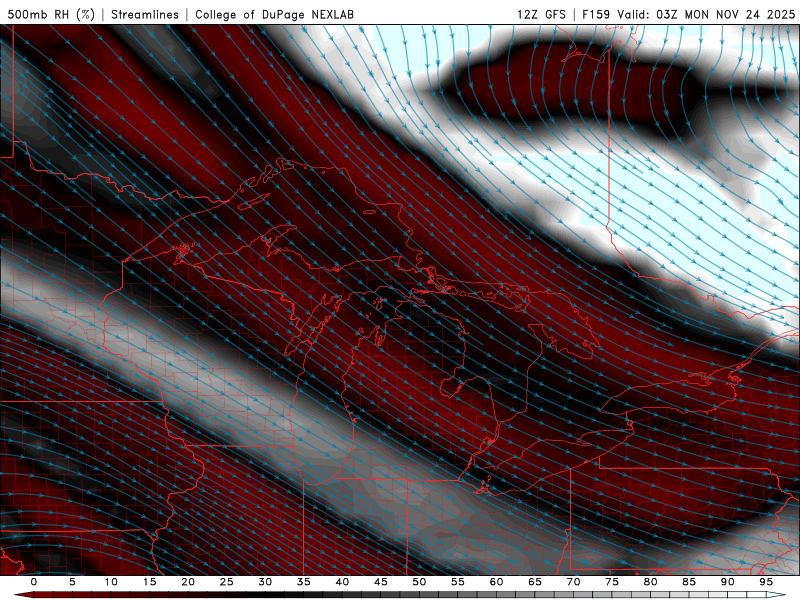Click "College of DuPage NEXLAB" text
The height and width of the screenshot is (600, 800).
click(274, 14)
